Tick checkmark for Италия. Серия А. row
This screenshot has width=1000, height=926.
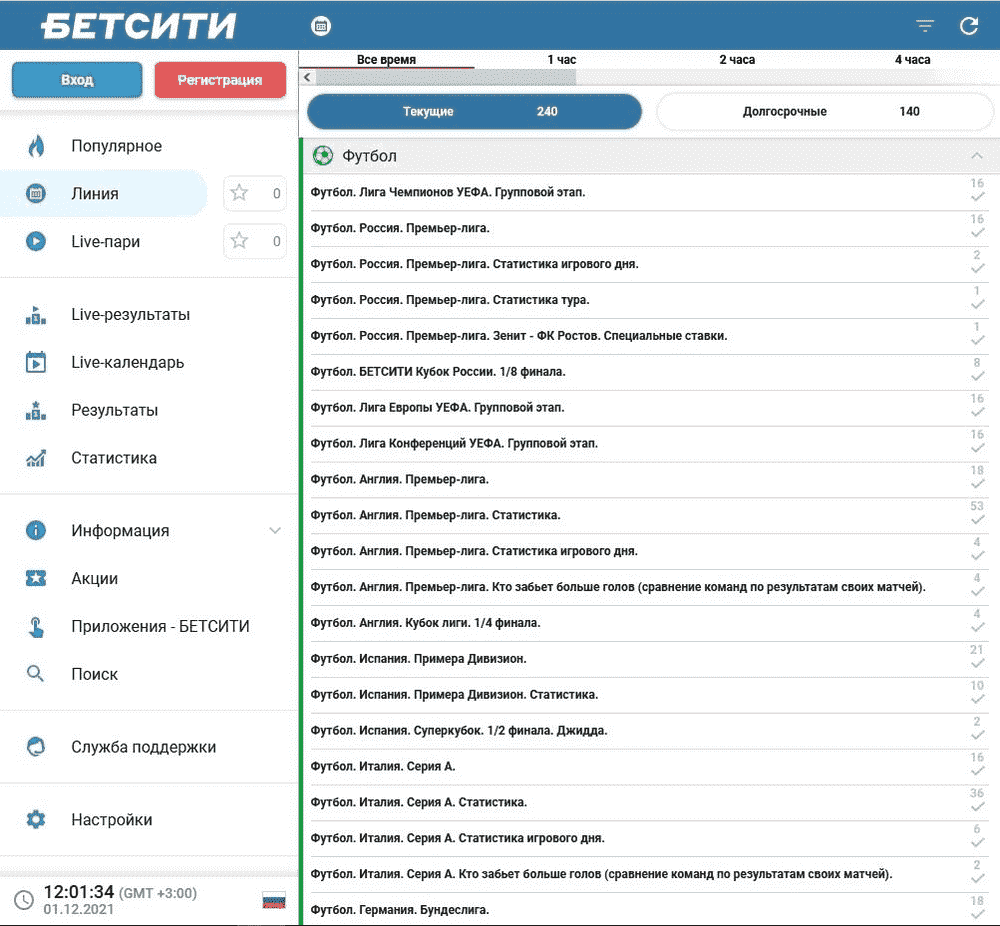tap(977, 772)
